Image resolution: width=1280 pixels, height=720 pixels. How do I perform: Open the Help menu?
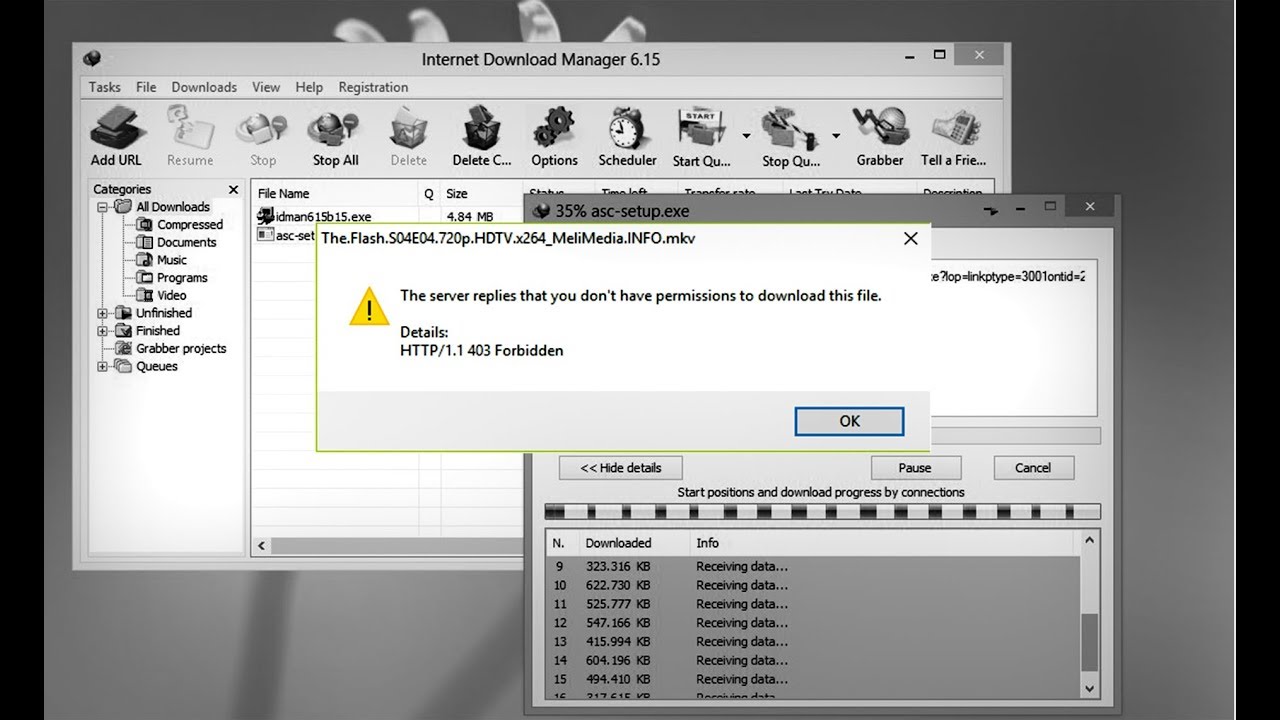tap(309, 87)
